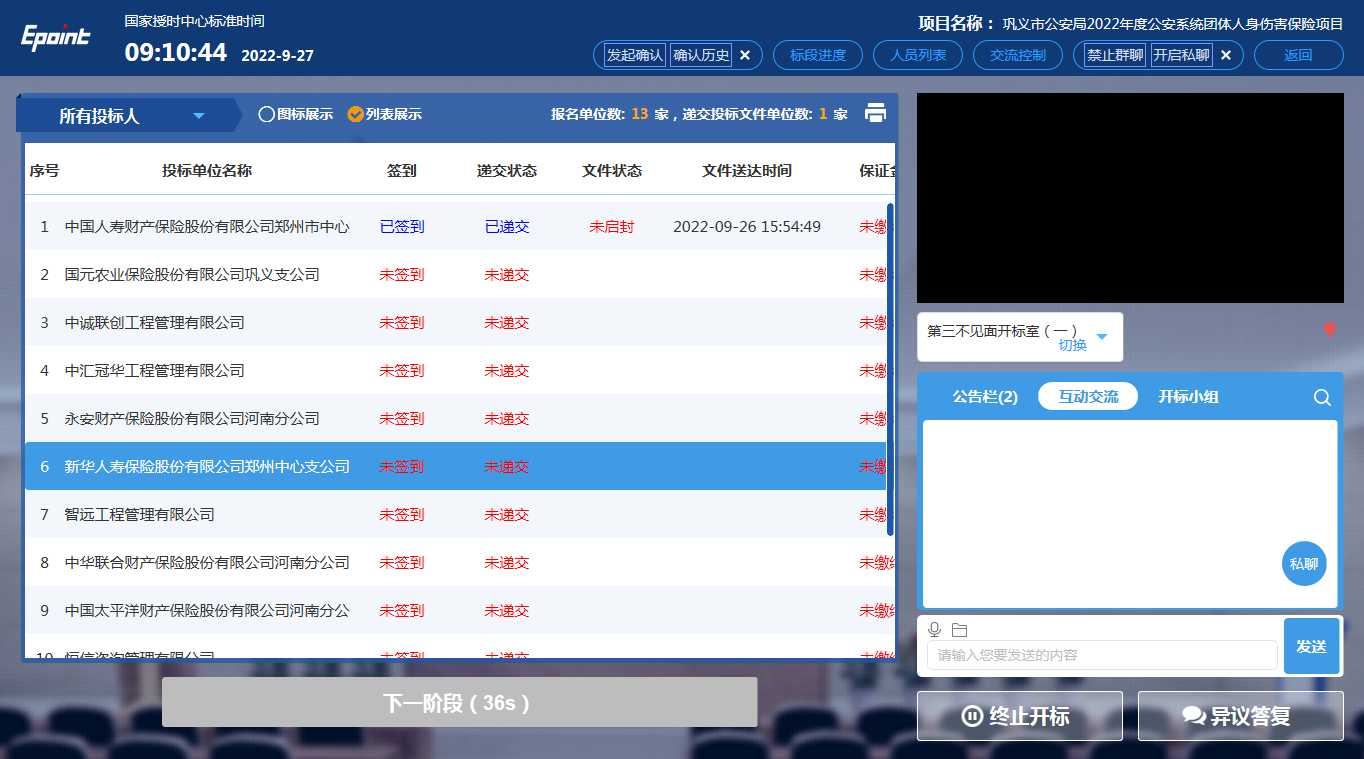Image resolution: width=1364 pixels, height=759 pixels.
Task: Click the 文件状态 column header
Action: click(612, 171)
